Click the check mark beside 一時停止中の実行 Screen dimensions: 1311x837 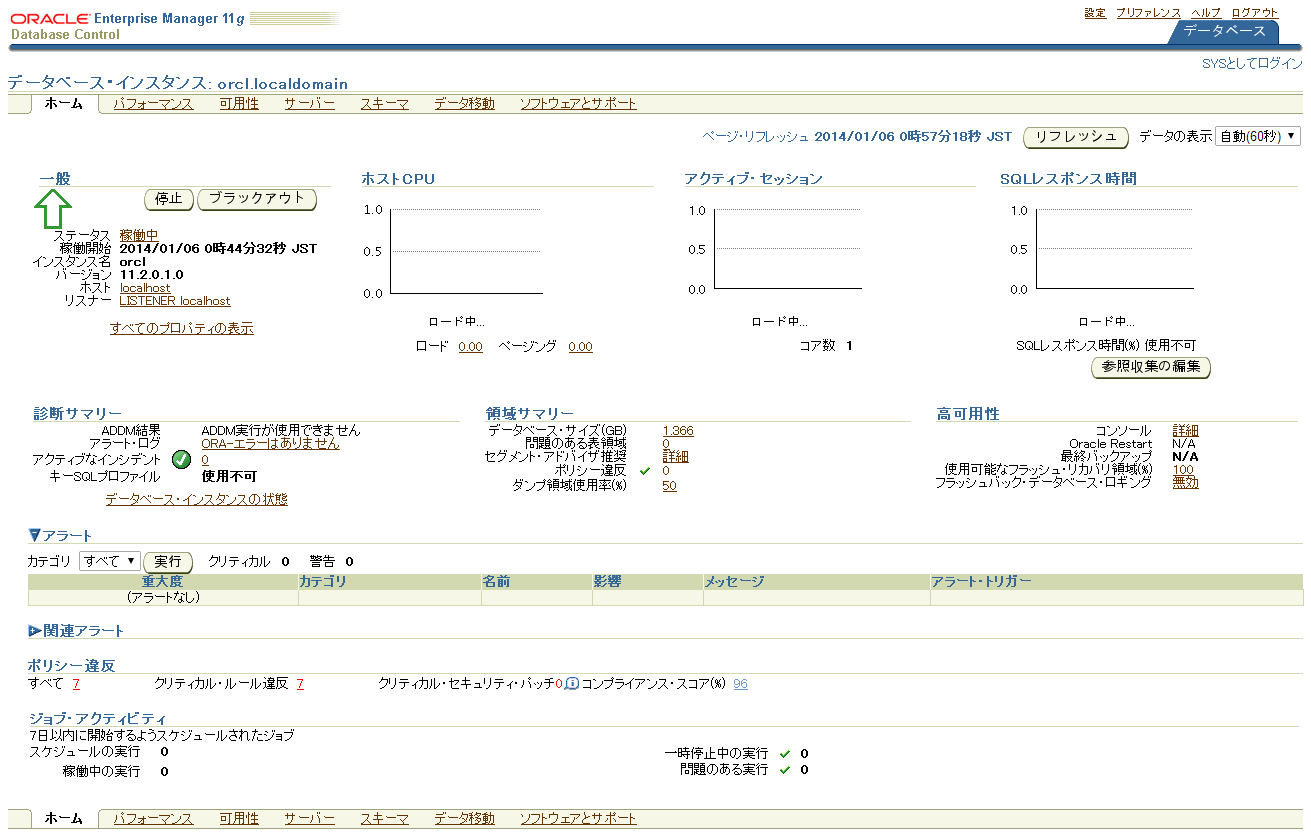pos(785,754)
